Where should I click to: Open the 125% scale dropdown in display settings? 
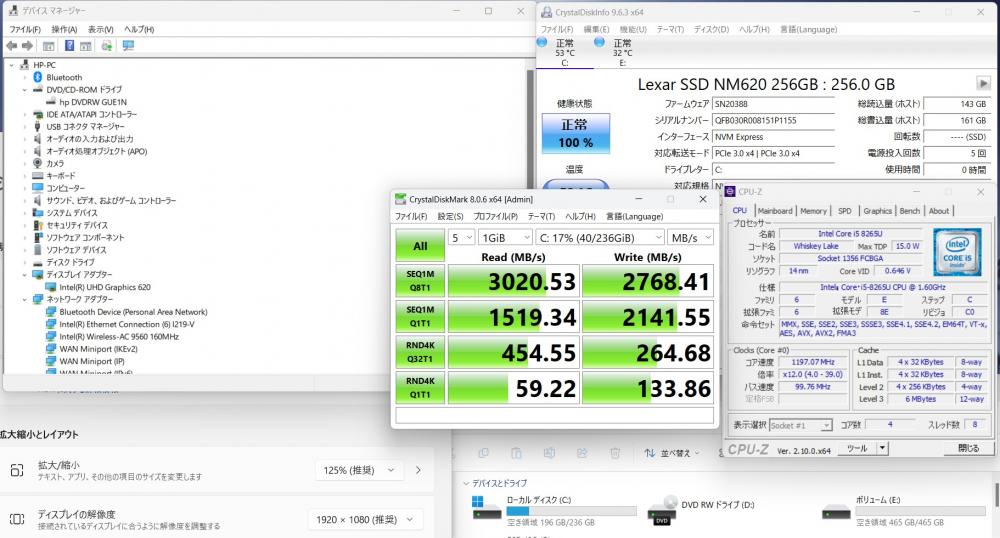[359, 470]
